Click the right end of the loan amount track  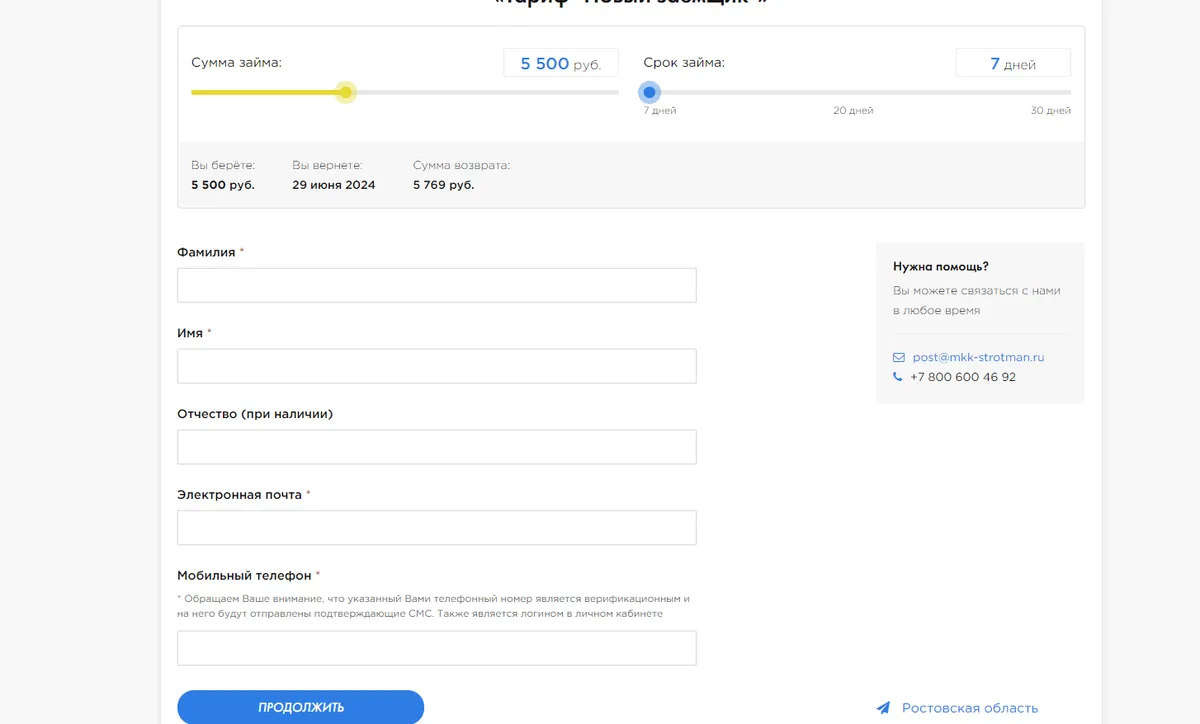(x=616, y=93)
